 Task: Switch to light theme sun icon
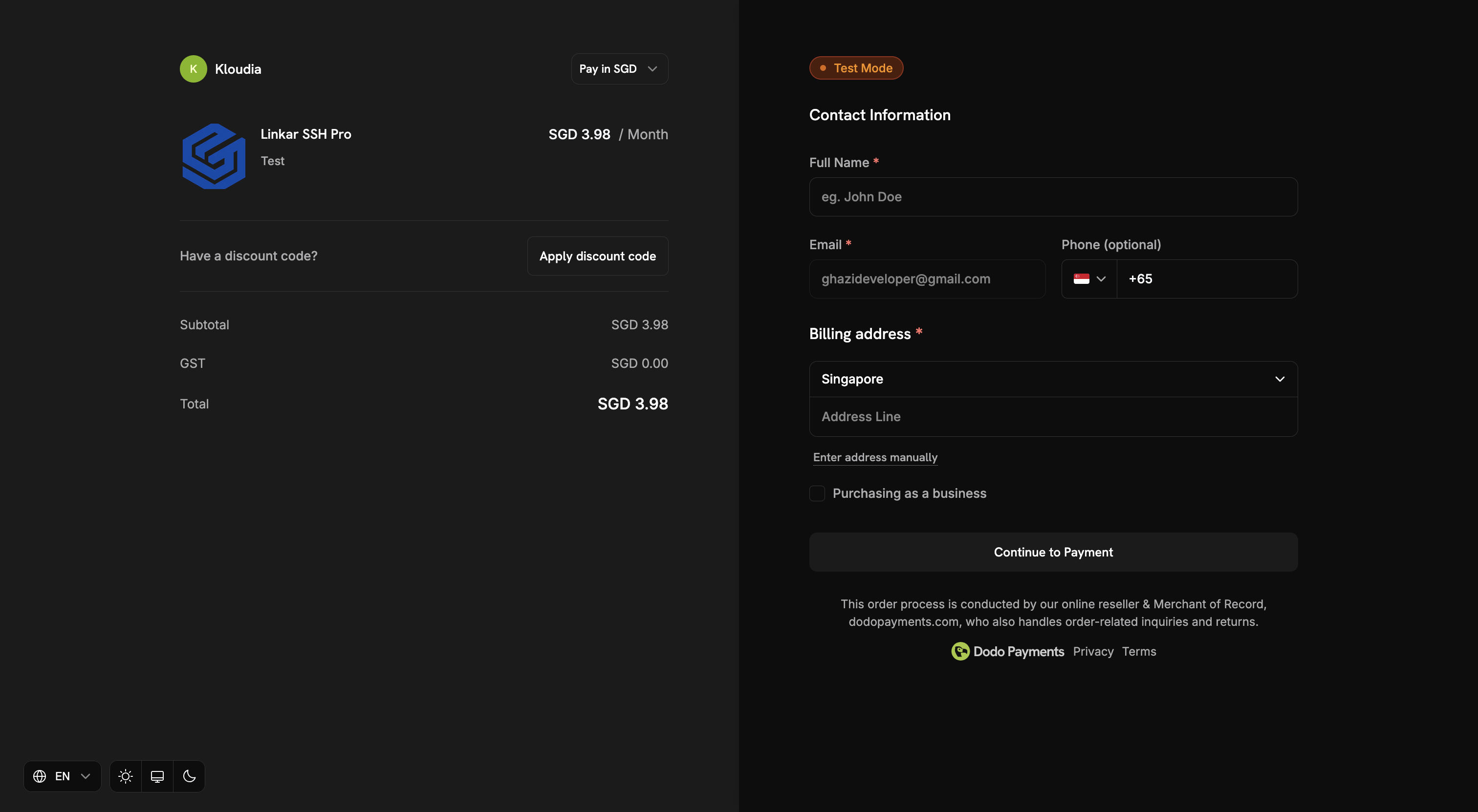(x=126, y=776)
